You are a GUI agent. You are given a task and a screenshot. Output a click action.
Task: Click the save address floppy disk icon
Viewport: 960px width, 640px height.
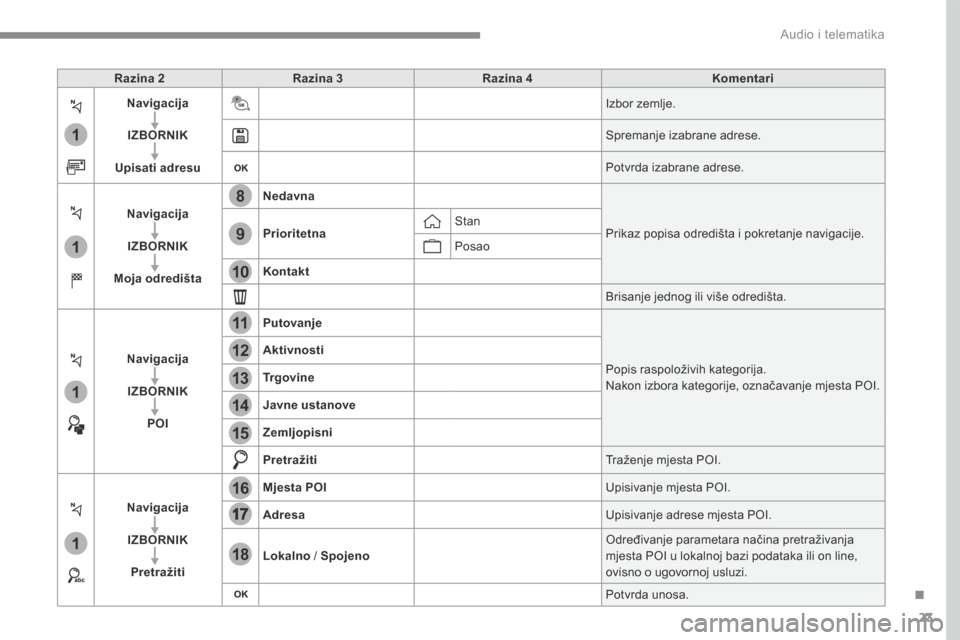[x=240, y=135]
